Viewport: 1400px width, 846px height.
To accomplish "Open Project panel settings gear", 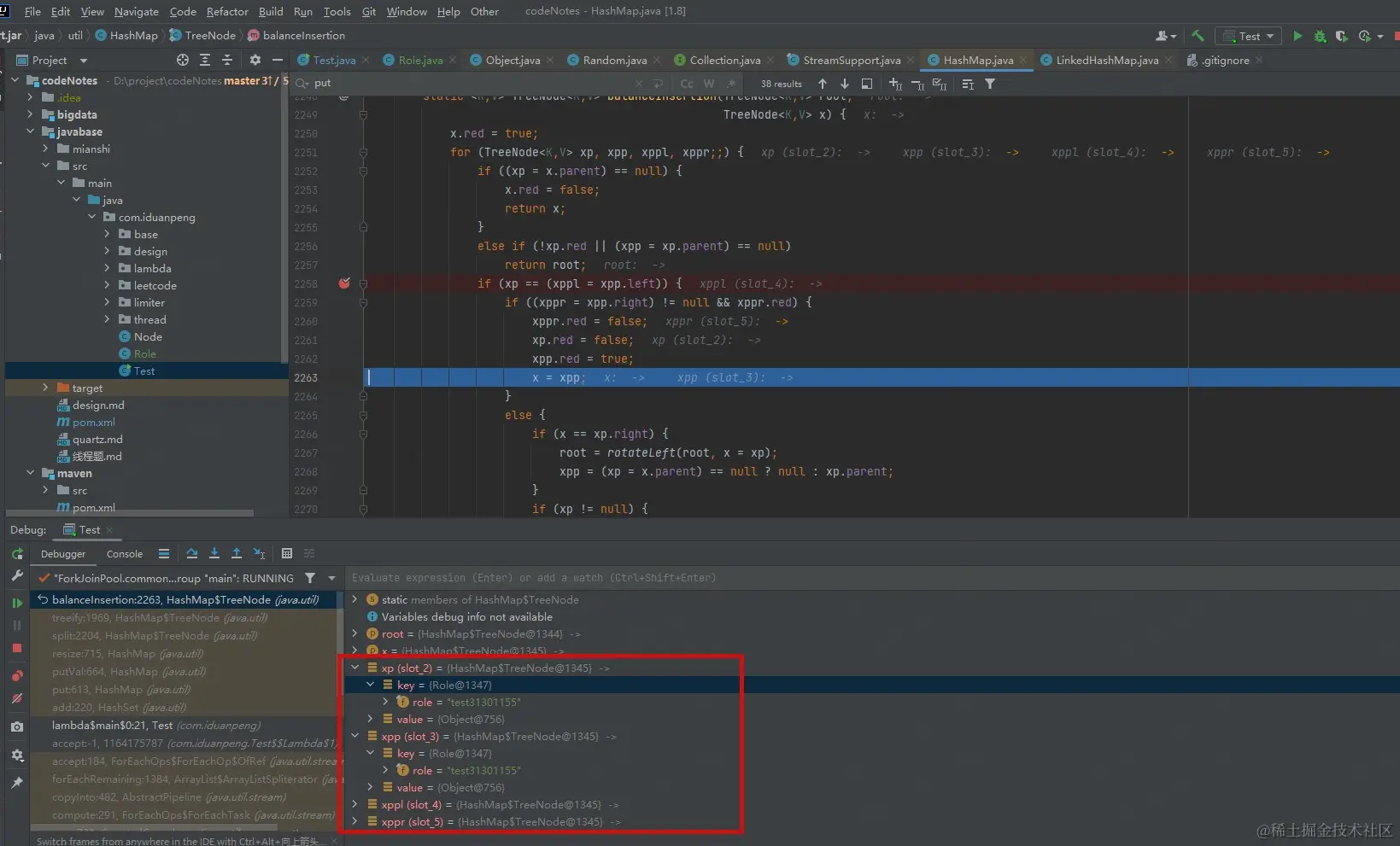I will click(255, 60).
